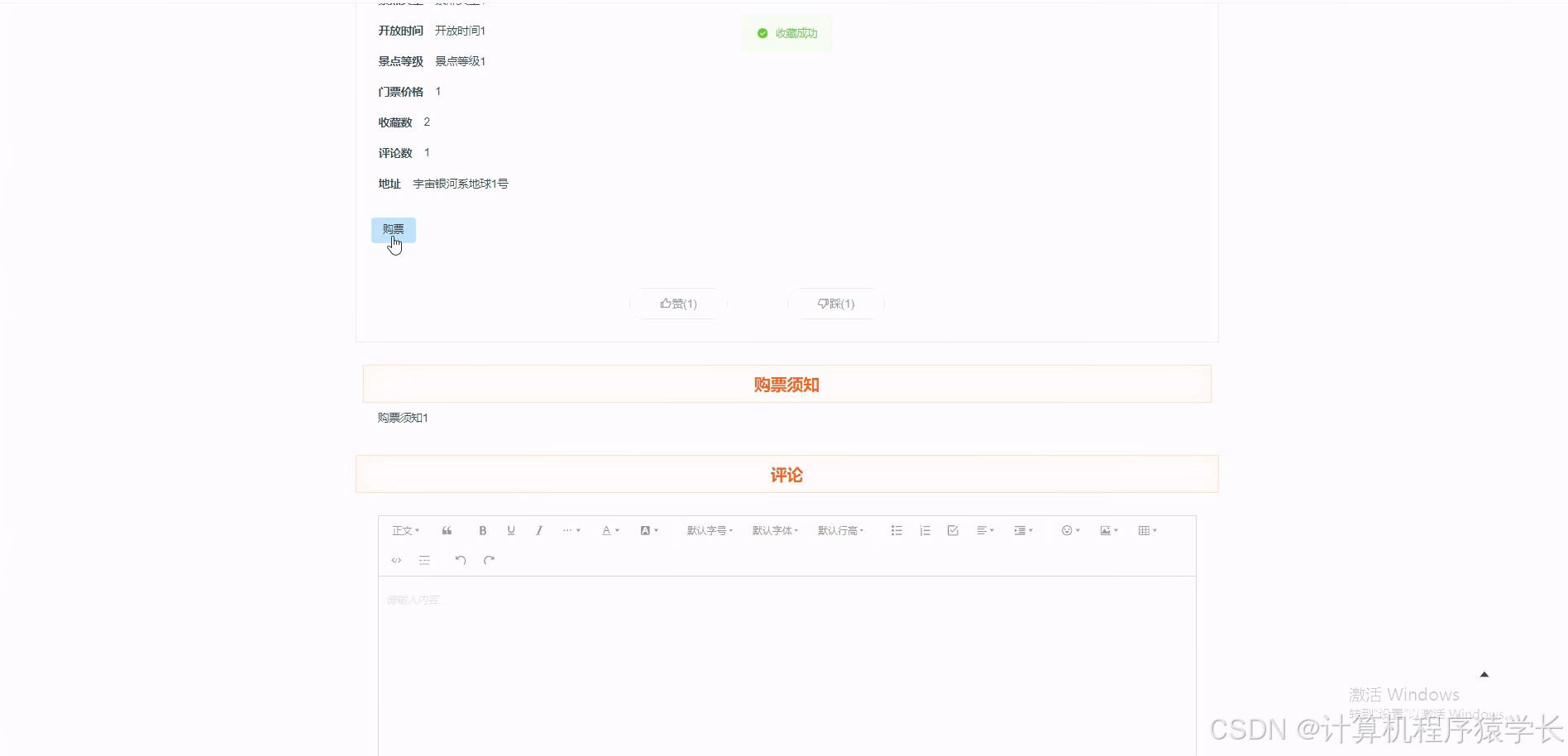Image resolution: width=1568 pixels, height=756 pixels.
Task: Open the 默认字号 font size dropdown
Action: coord(707,530)
